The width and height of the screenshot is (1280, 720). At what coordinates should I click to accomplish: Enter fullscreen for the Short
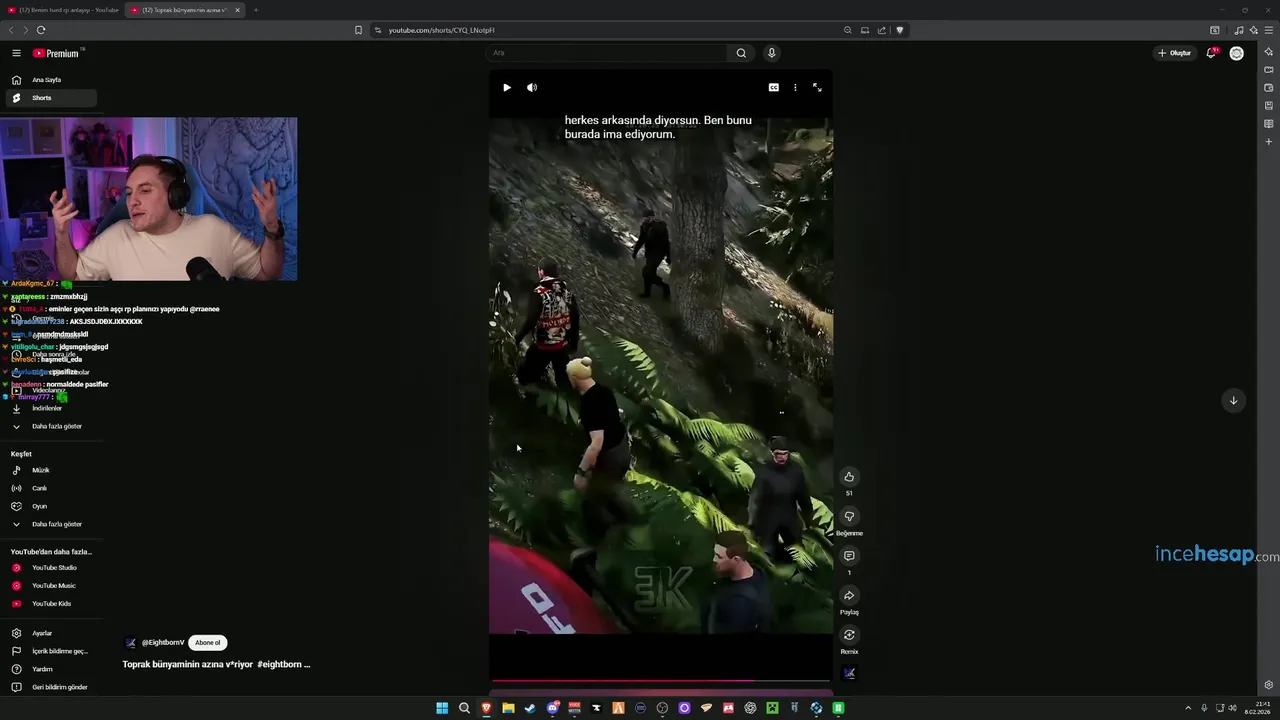(817, 88)
